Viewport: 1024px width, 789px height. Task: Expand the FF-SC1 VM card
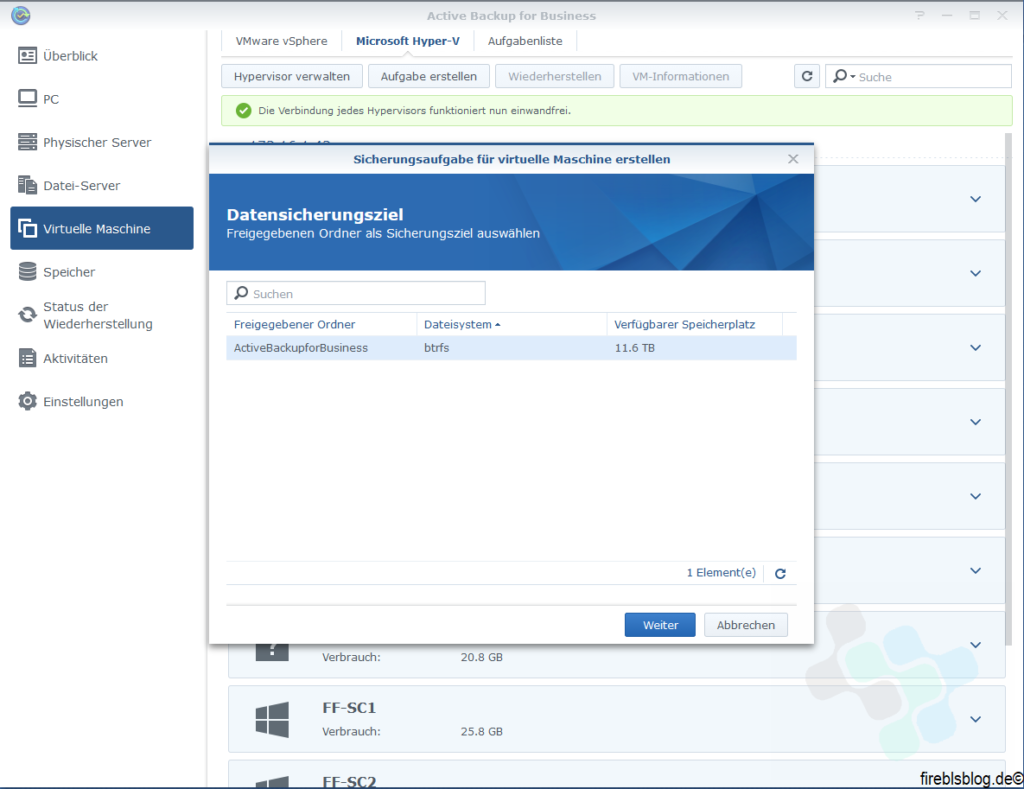(x=976, y=719)
